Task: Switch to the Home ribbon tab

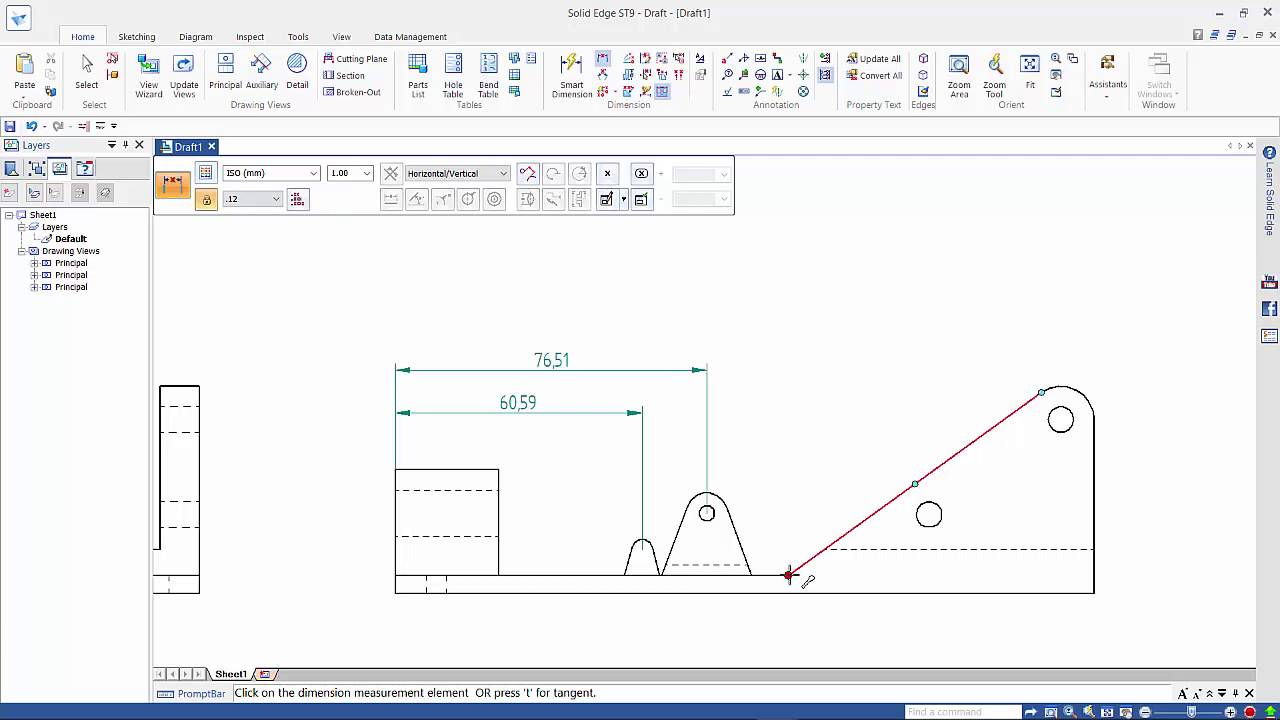Action: pos(83,37)
